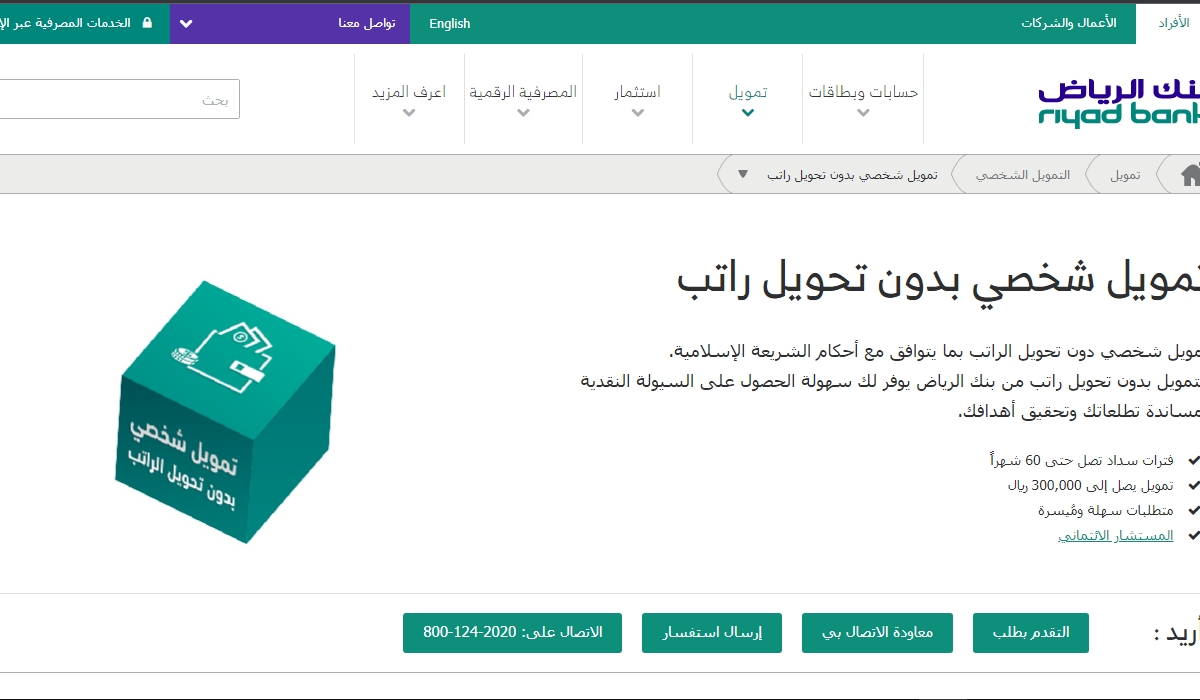Click the إرسال استفسار button
Screen dimensions: 1200x700
(x=712, y=633)
